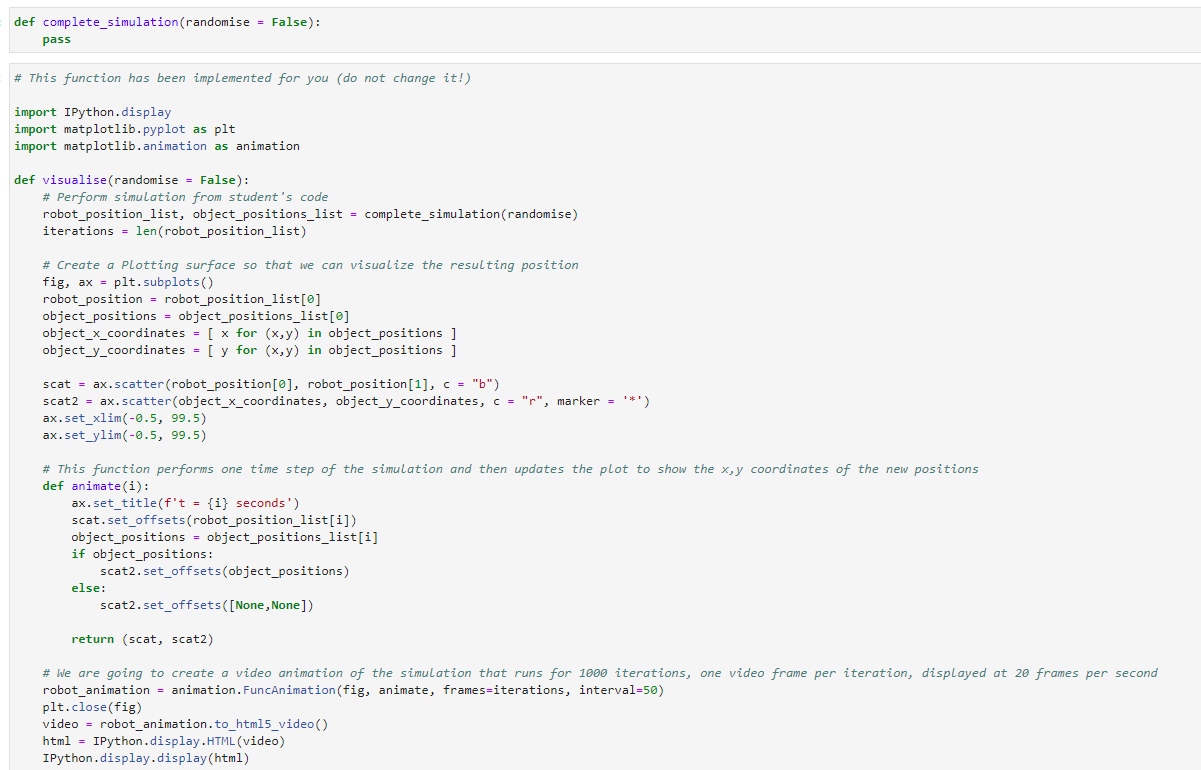The image size is (1201, 770).
Task: Click the 'pass' statement in first cell
Action: point(57,40)
